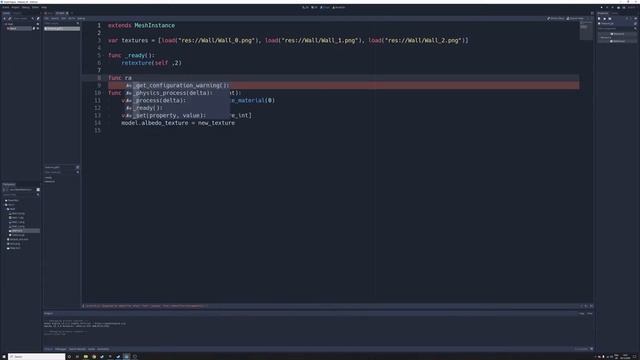The height and width of the screenshot is (360, 640).
Task: Select the highlighted Wall.gd file
Action: [24, 231]
